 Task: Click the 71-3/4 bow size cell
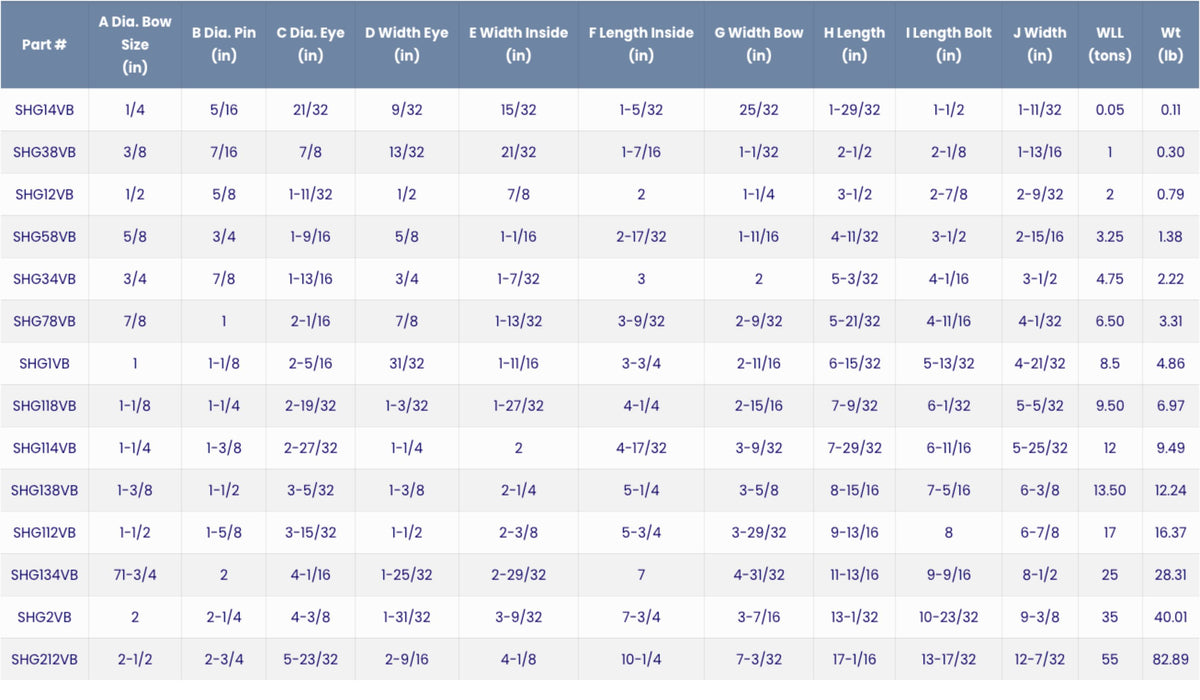pos(134,575)
